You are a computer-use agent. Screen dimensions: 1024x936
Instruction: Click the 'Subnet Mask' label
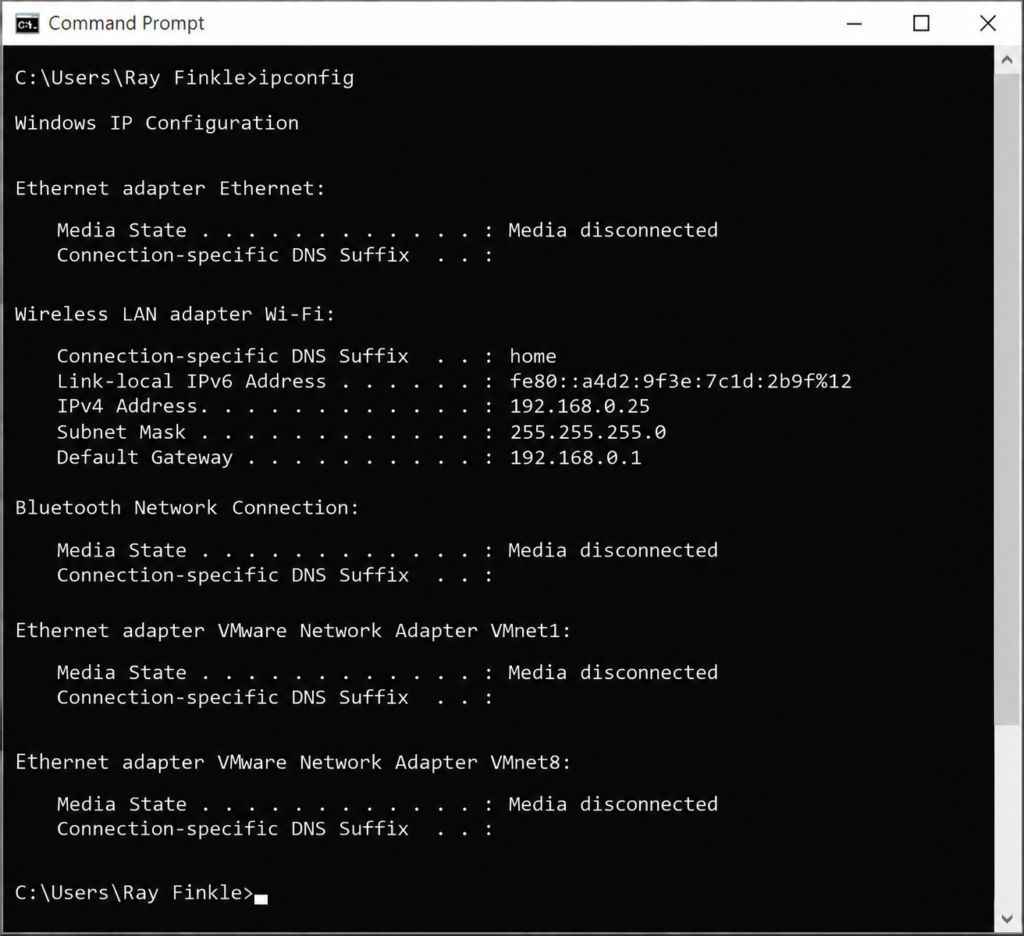tap(121, 432)
